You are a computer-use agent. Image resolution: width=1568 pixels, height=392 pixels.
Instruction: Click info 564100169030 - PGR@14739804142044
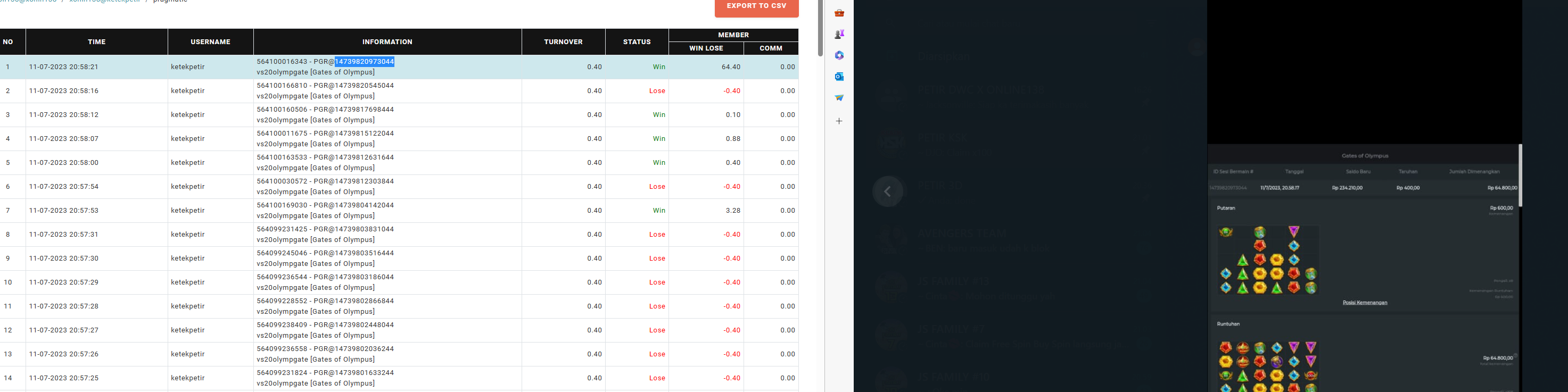coord(325,205)
